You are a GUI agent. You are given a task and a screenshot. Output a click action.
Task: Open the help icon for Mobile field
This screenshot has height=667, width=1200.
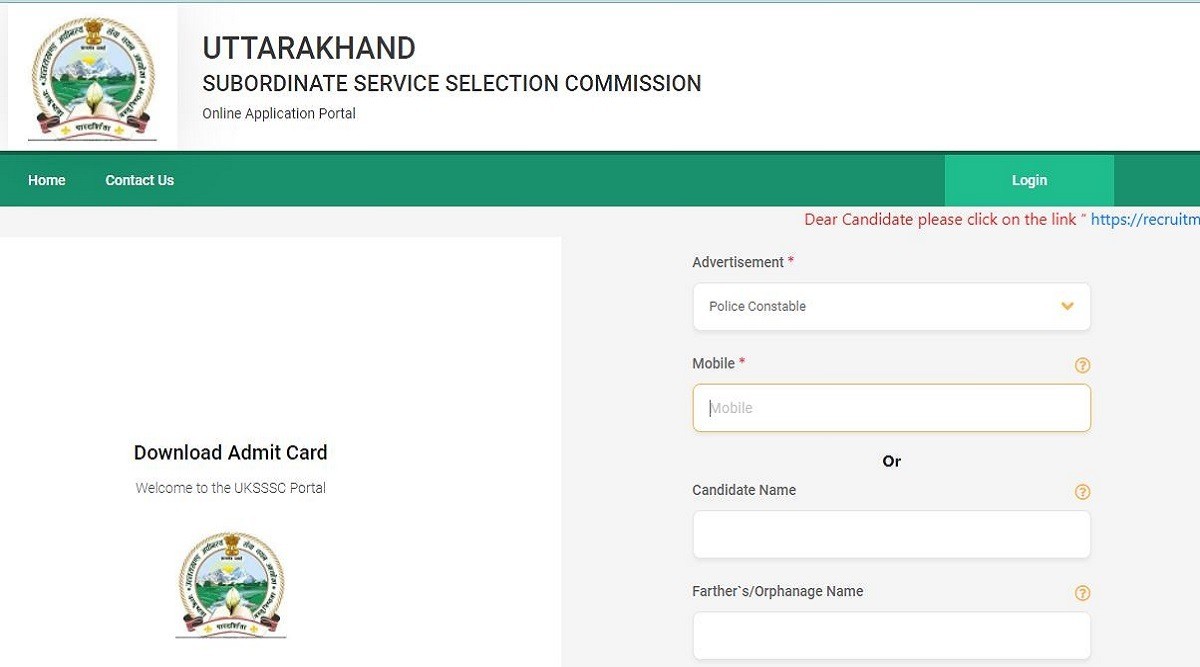1082,366
